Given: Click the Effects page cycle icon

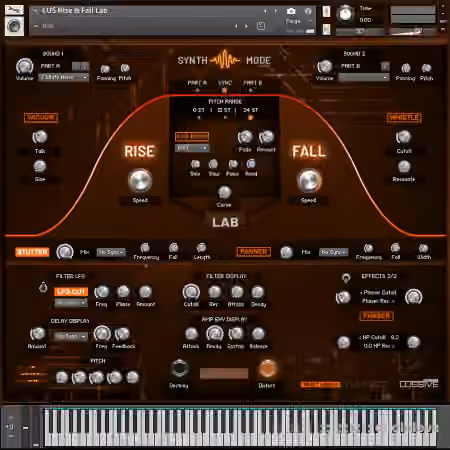Looking at the screenshot, I should (x=346, y=278).
